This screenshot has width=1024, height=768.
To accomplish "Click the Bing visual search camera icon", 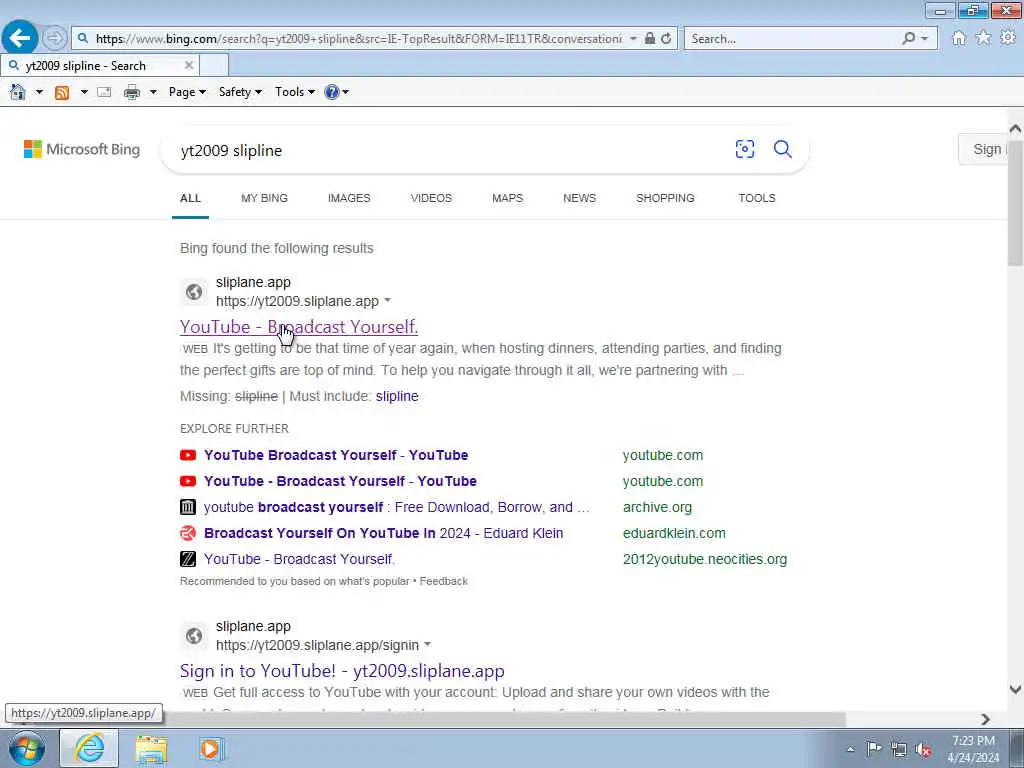I will pos(744,149).
